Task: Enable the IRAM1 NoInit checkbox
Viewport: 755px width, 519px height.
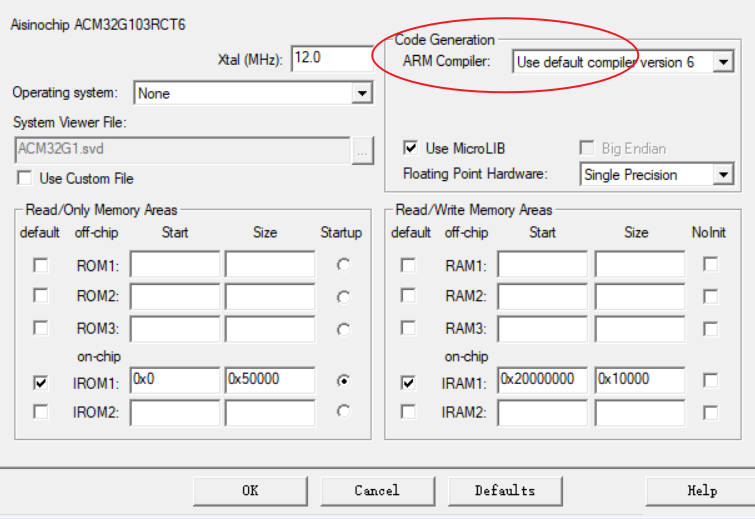Action: coord(710,380)
